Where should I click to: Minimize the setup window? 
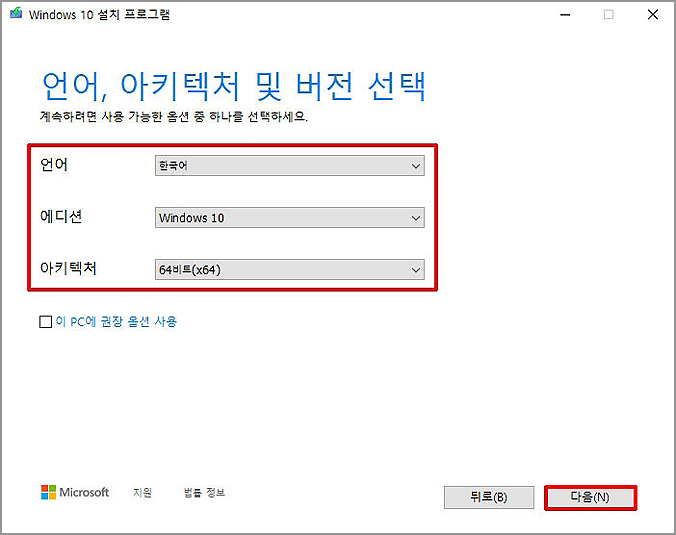point(565,15)
